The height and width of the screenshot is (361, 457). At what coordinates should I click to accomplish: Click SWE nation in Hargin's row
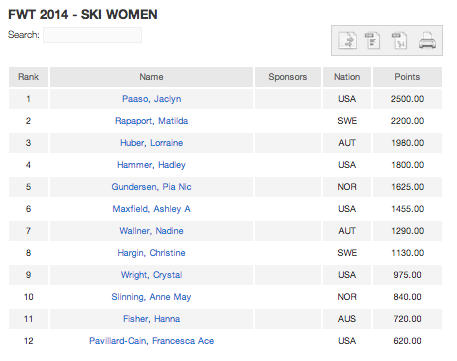347,253
